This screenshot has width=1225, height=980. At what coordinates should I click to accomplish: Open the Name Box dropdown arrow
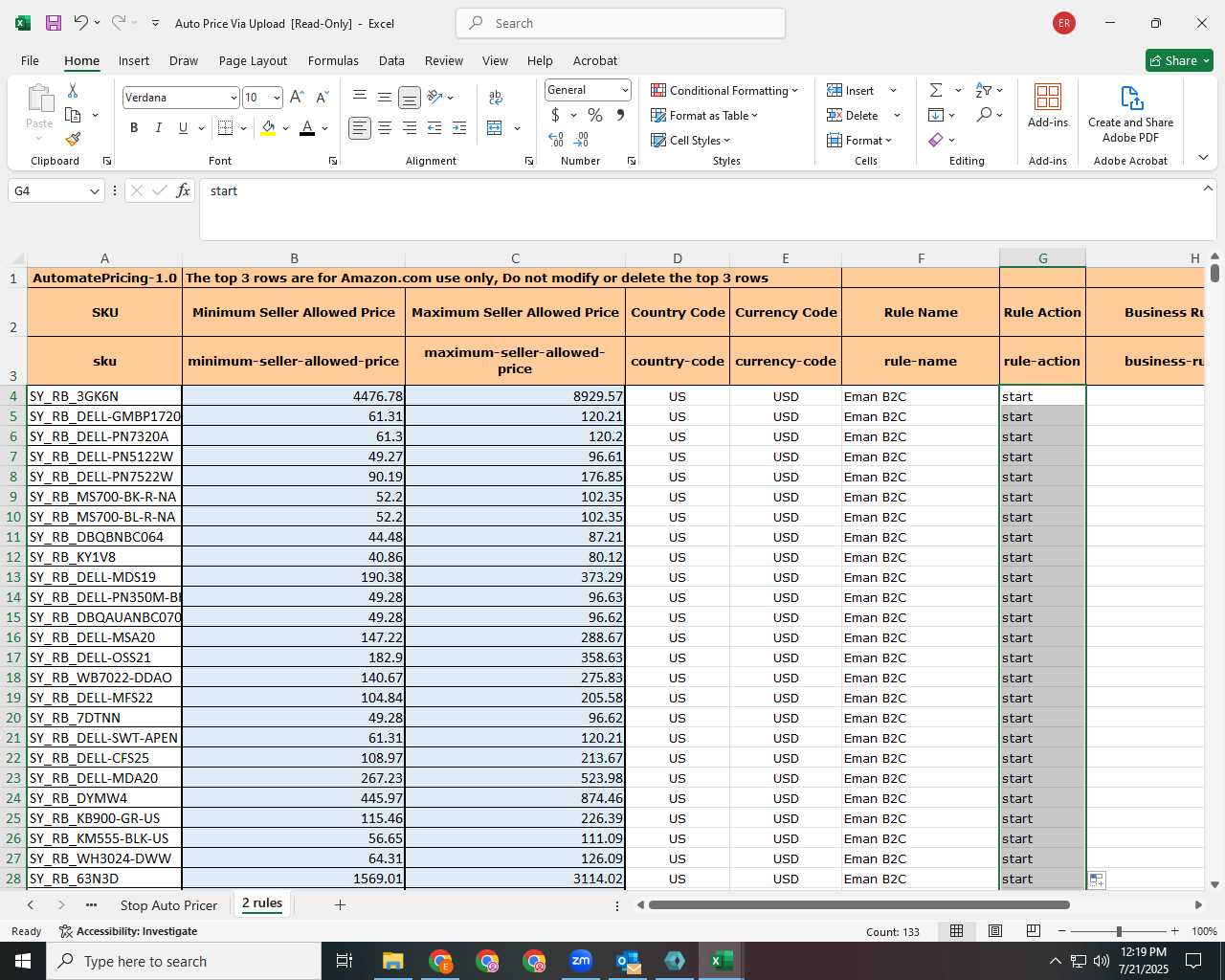click(x=95, y=191)
